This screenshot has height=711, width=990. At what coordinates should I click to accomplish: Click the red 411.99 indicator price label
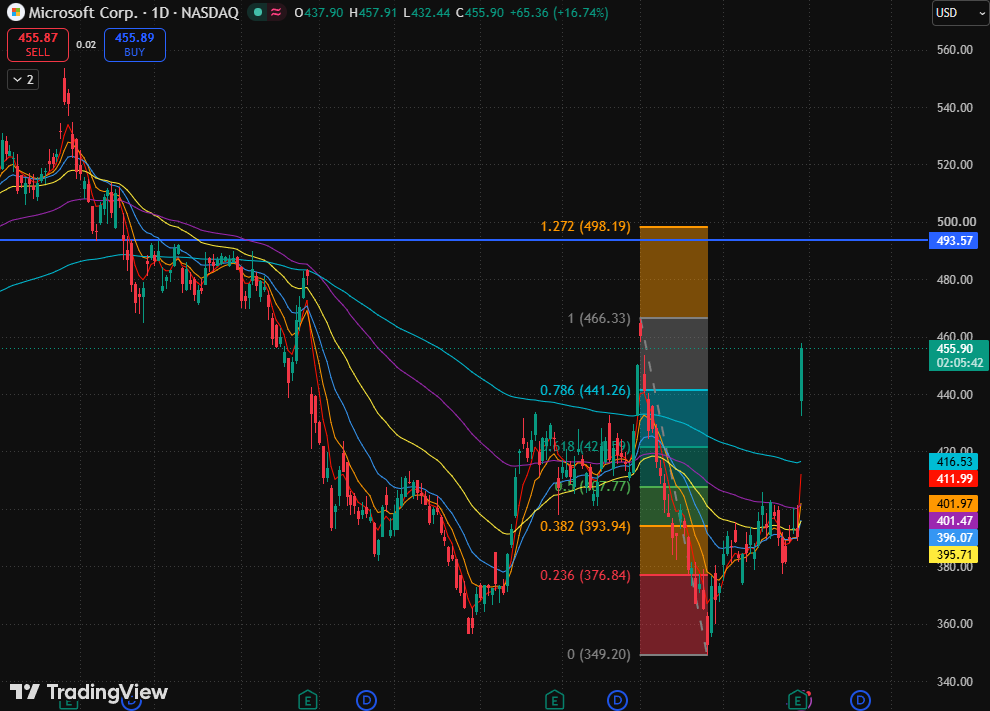click(x=953, y=479)
